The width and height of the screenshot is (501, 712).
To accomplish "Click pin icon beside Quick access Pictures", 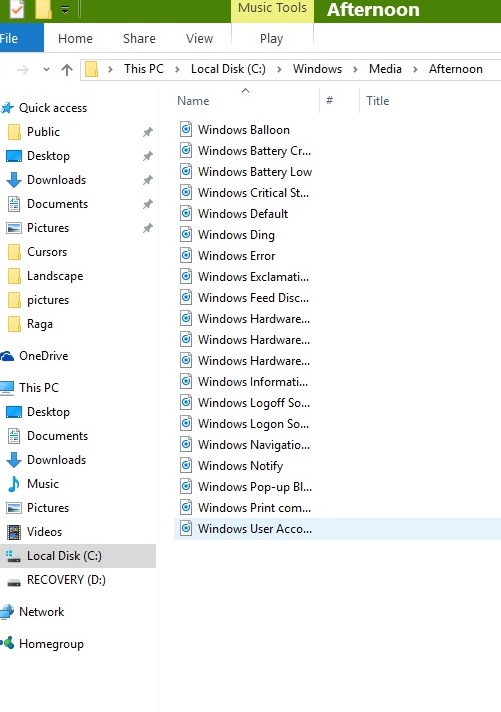I will tap(148, 228).
